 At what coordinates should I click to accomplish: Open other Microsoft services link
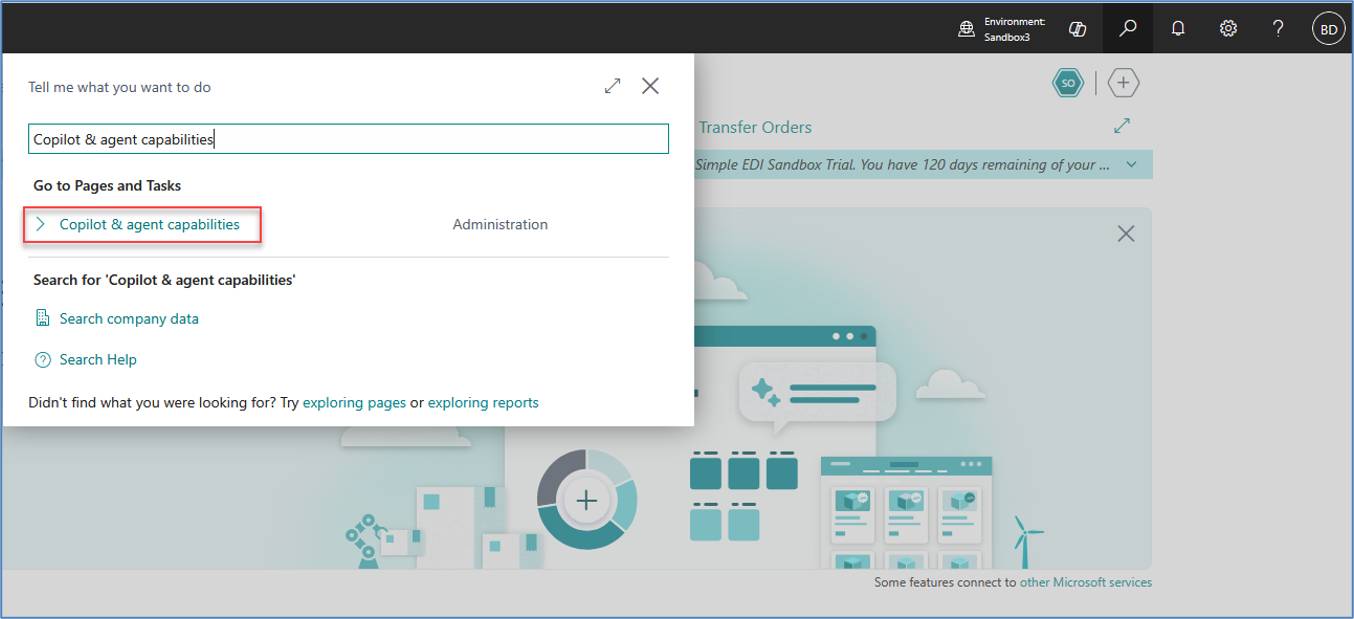[1086, 582]
